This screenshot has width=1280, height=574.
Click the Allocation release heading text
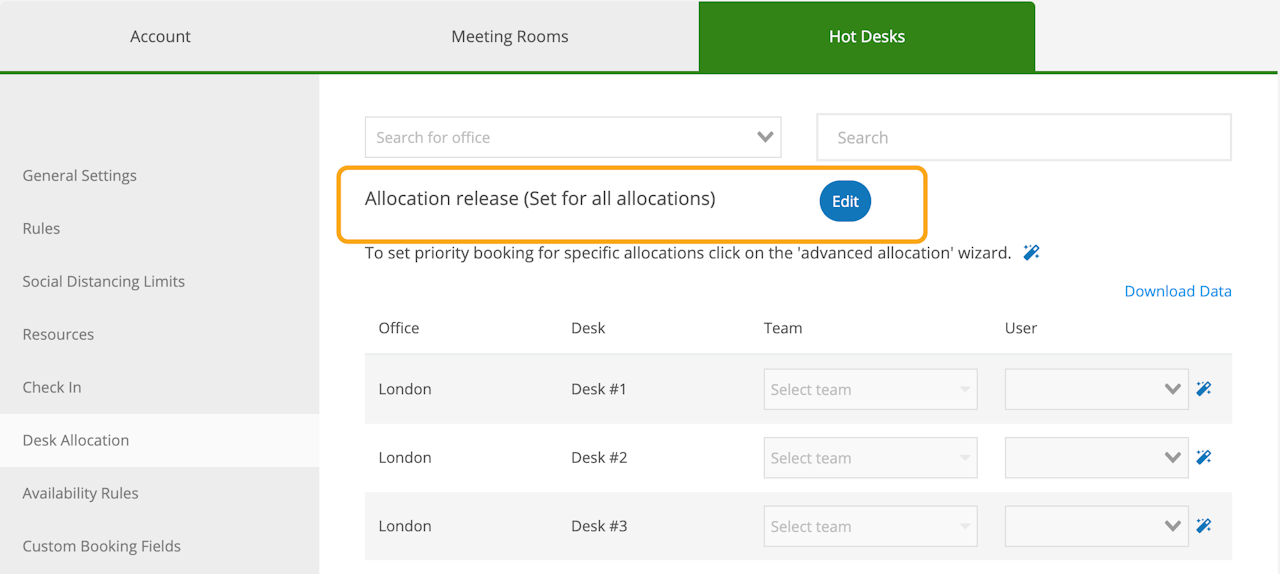point(540,199)
